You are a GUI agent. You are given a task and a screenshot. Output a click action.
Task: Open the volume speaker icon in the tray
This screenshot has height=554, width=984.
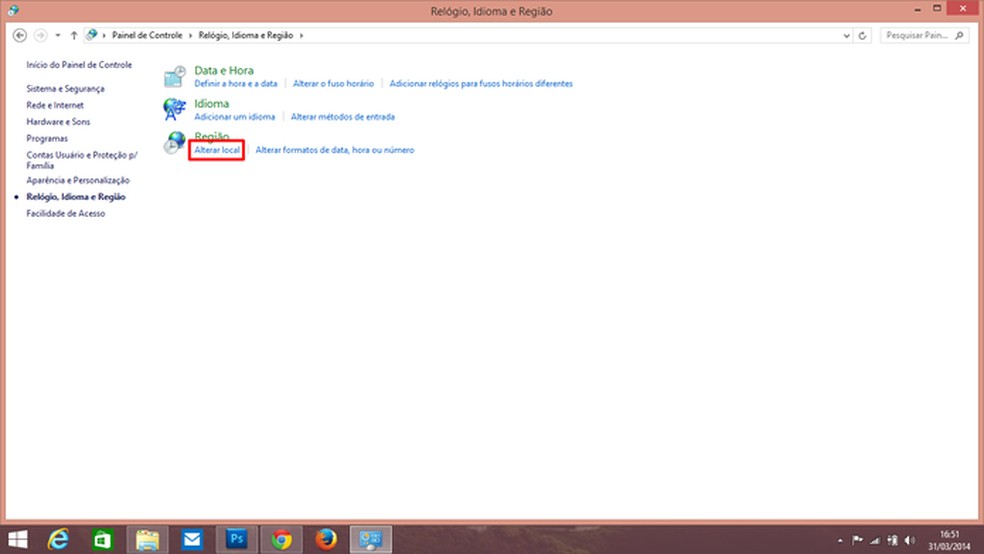pos(910,540)
